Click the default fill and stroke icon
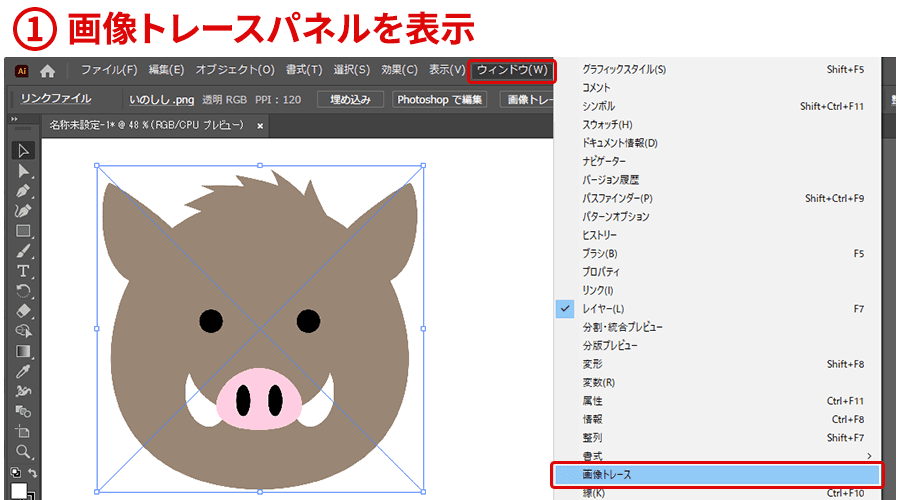Viewport: 900px width, 500px height. (16, 472)
